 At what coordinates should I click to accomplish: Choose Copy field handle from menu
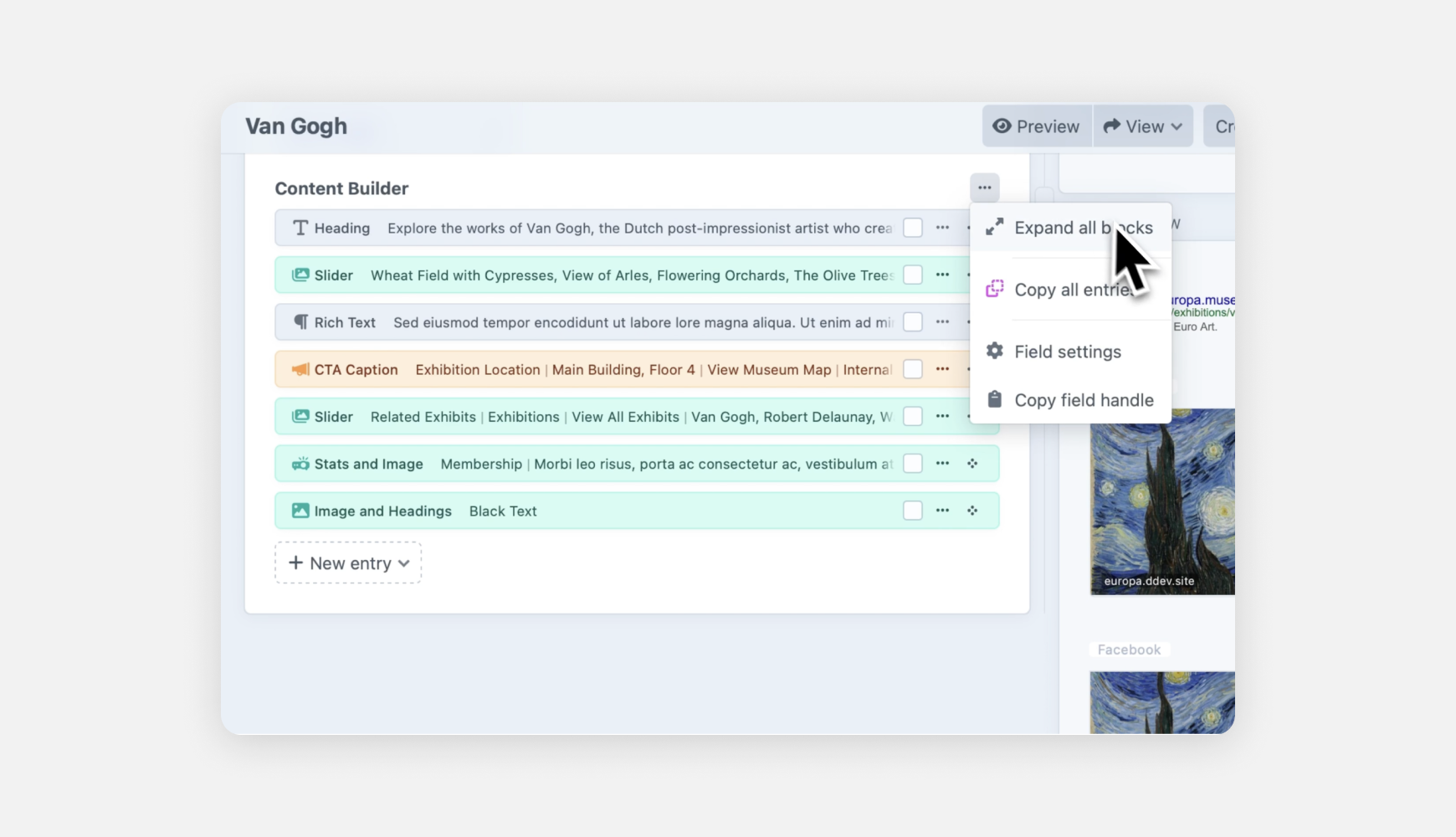(x=1070, y=400)
